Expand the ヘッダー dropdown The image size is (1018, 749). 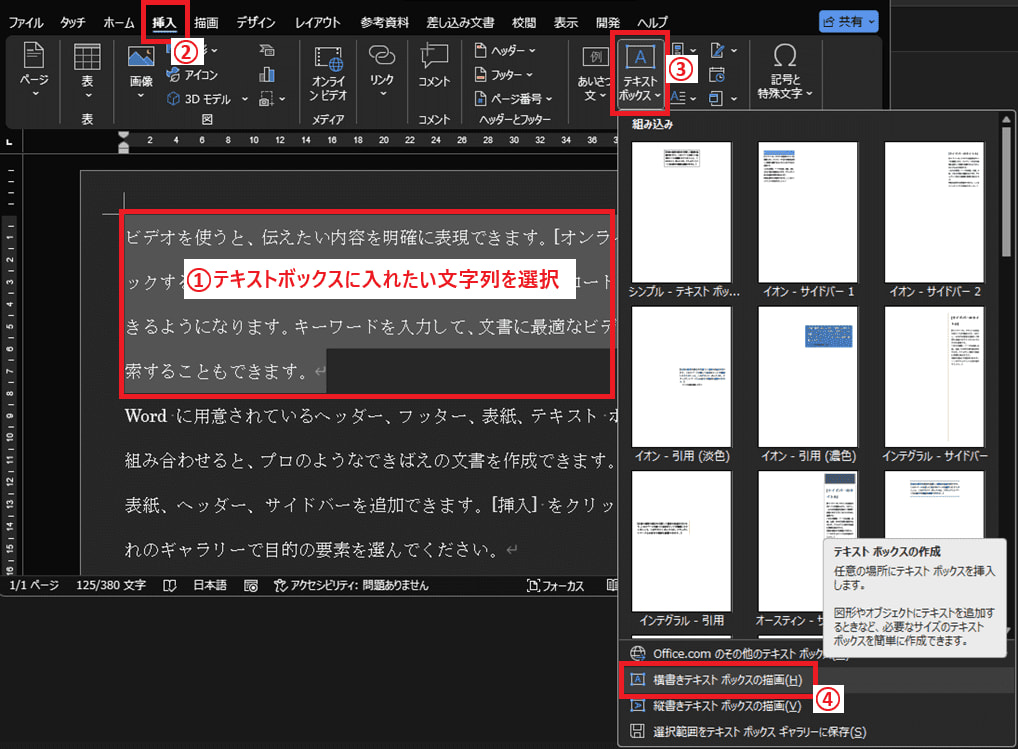(x=505, y=50)
